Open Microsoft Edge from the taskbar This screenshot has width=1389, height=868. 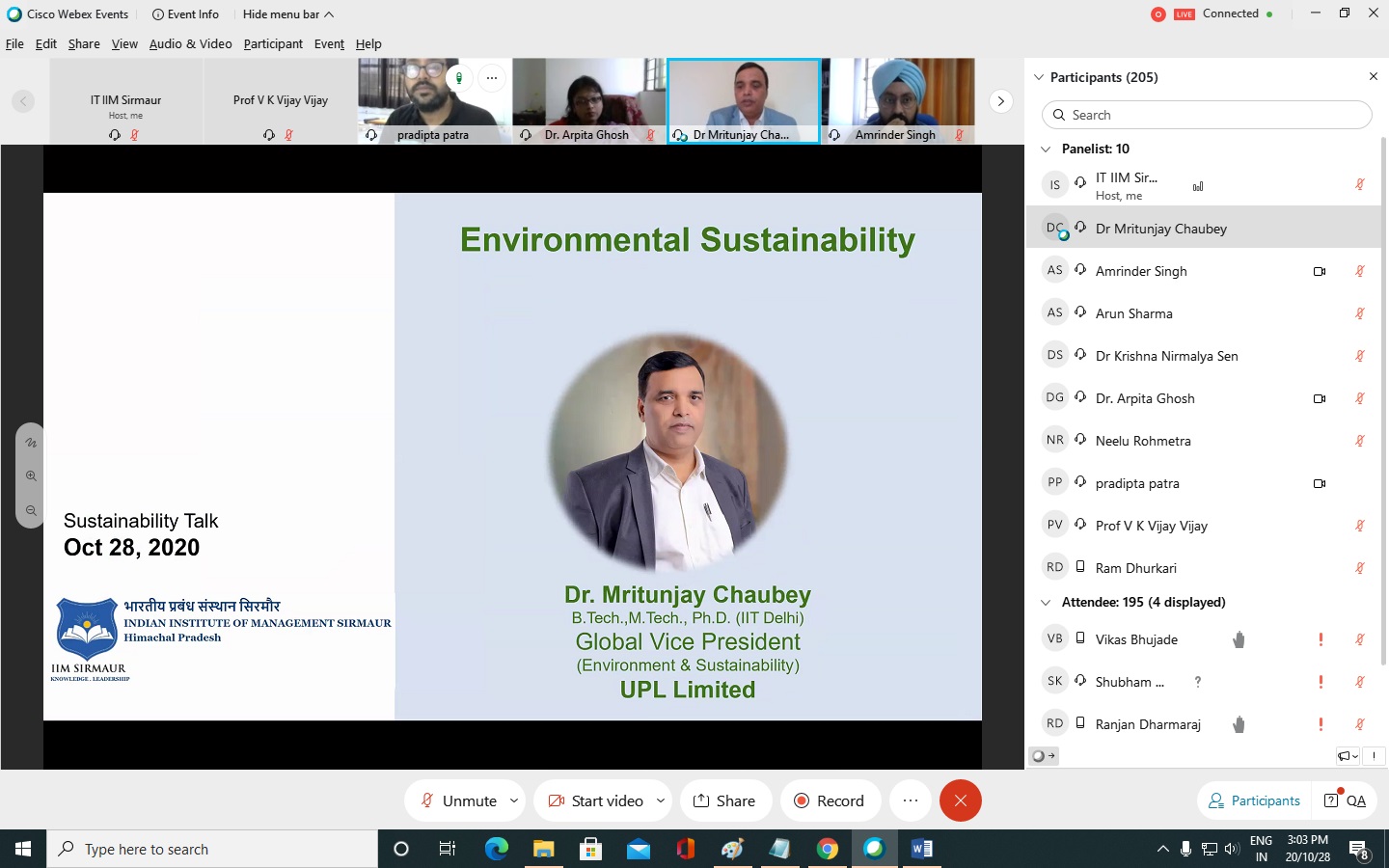pyautogui.click(x=496, y=849)
